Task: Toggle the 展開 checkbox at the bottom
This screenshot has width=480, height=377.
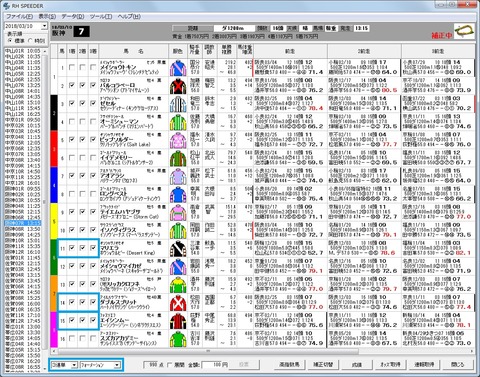Action: (x=170, y=365)
